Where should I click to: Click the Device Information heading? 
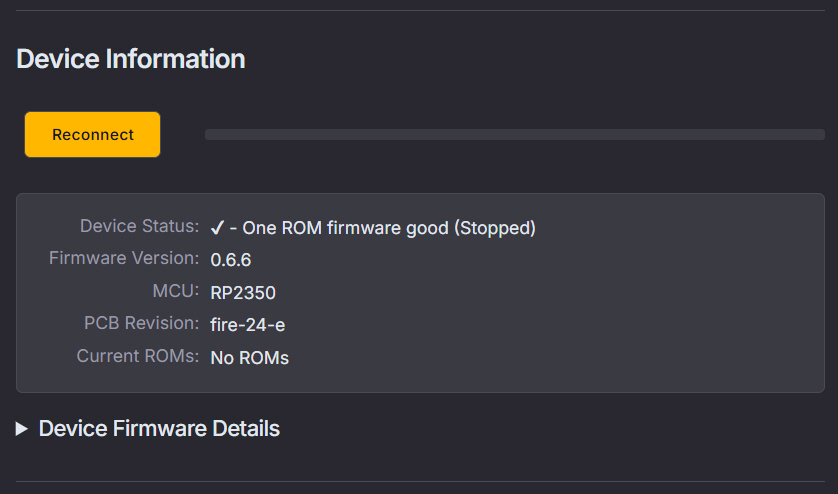tap(131, 59)
